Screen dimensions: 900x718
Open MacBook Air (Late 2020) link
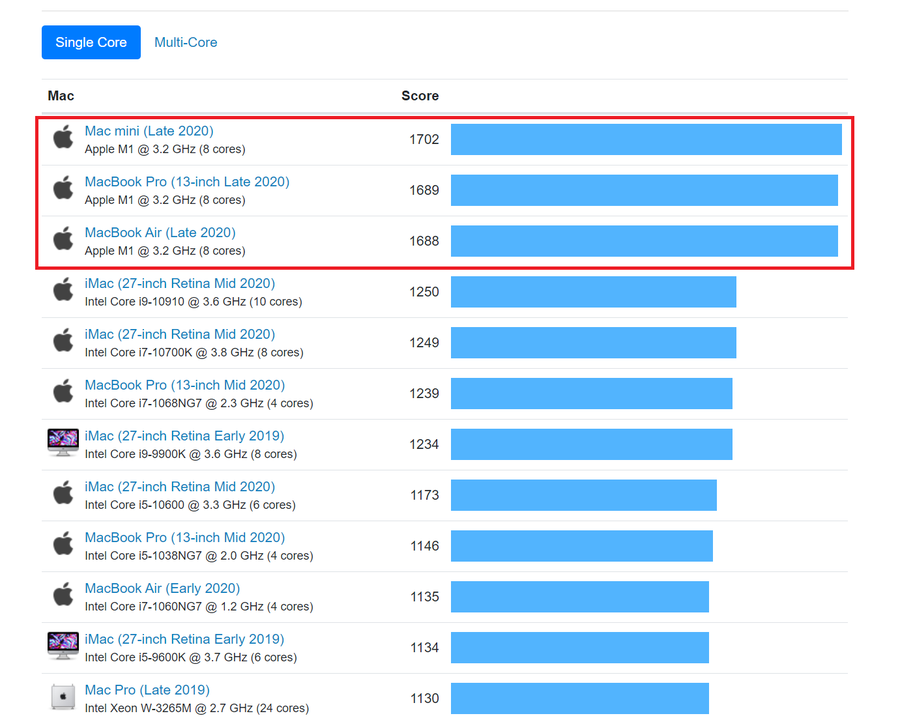(x=160, y=232)
